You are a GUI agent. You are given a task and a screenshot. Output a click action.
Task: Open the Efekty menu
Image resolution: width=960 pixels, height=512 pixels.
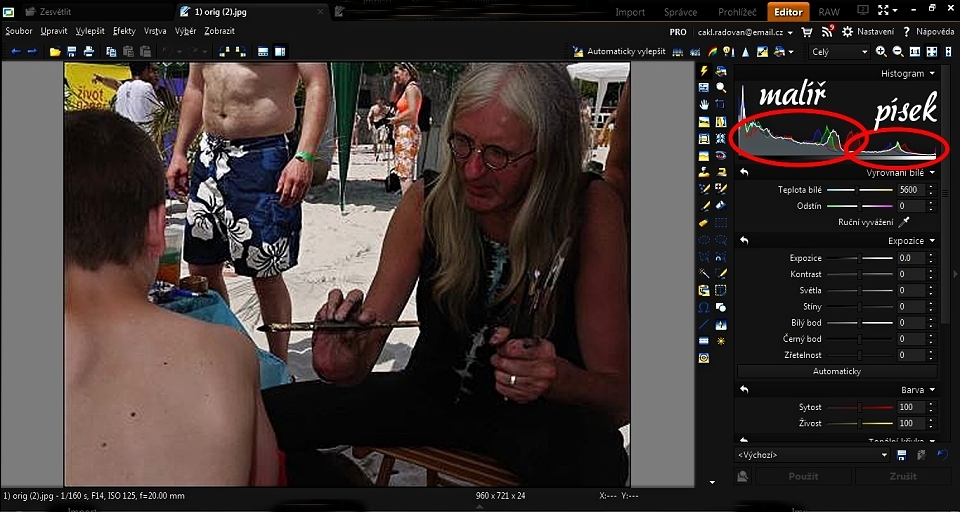(124, 31)
